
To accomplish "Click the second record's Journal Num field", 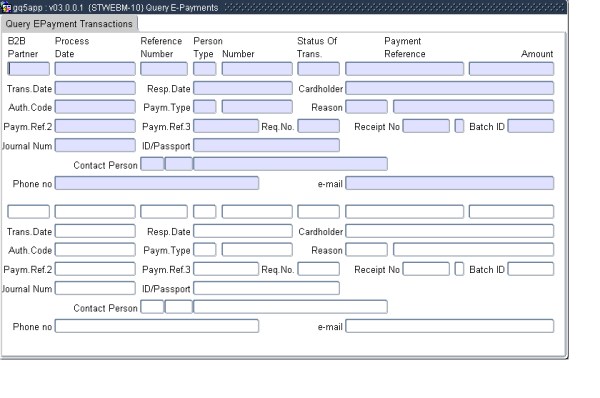I will pyautogui.click(x=95, y=288).
